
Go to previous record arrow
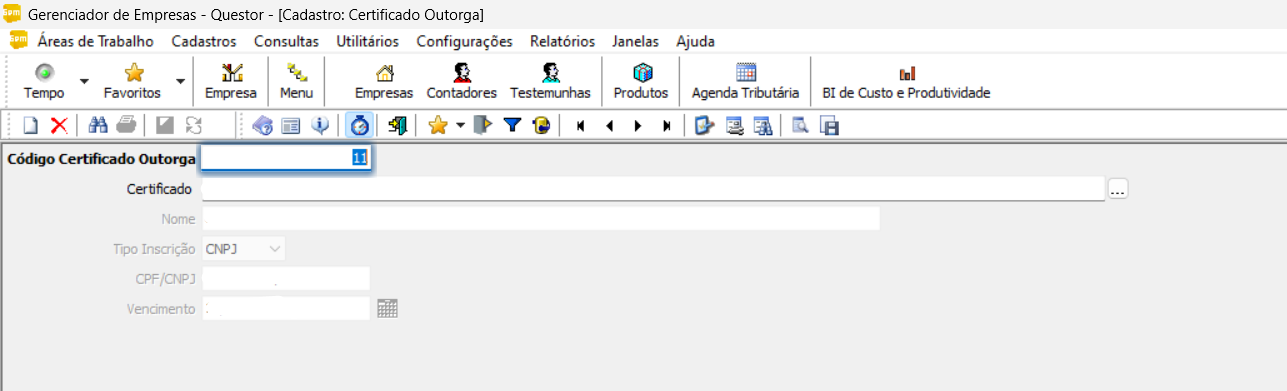[x=609, y=126]
